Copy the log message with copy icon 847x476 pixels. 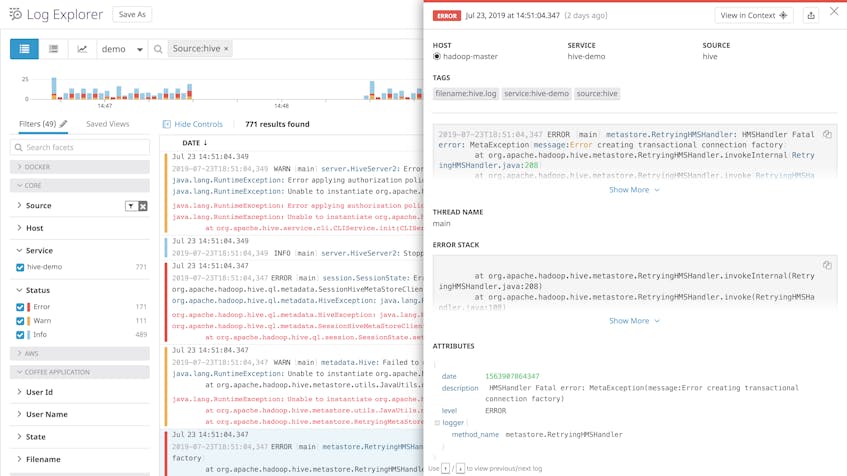(827, 134)
